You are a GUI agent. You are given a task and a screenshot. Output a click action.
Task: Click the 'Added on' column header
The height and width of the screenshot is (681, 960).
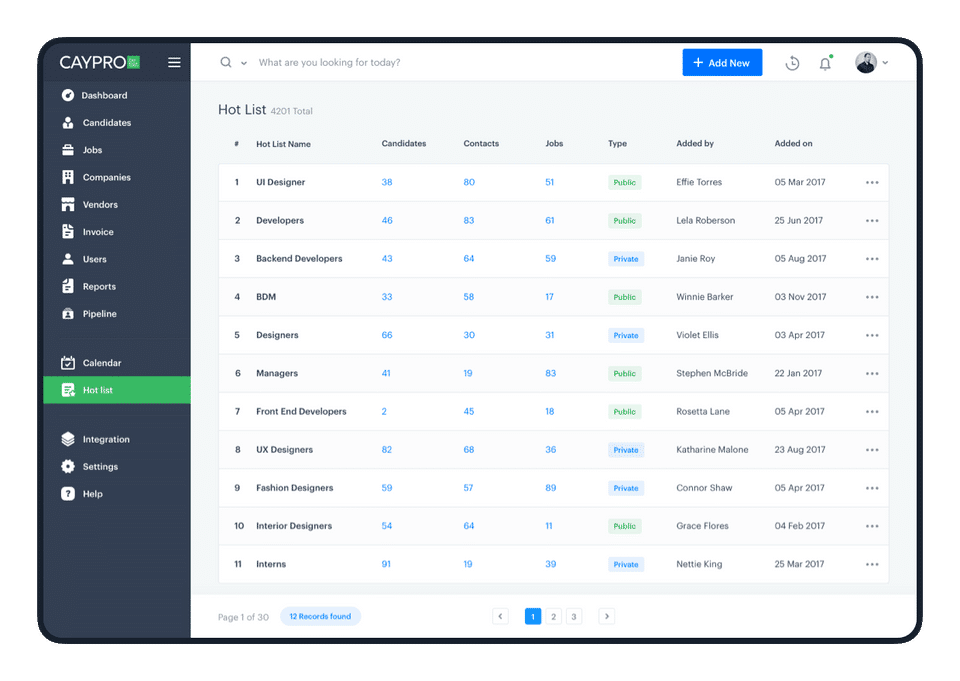793,143
